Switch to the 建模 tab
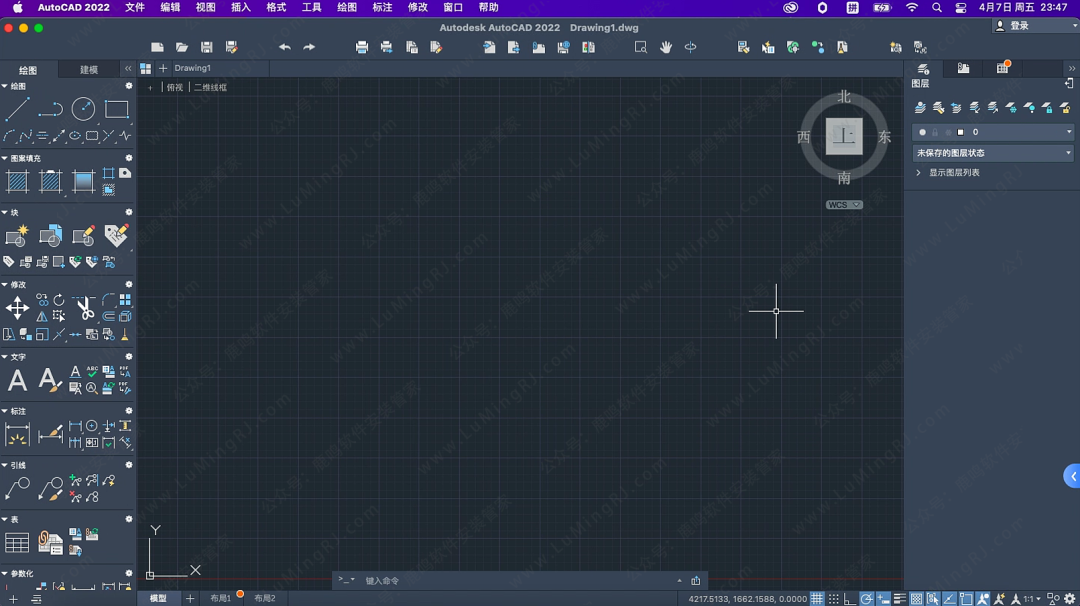 click(89, 70)
